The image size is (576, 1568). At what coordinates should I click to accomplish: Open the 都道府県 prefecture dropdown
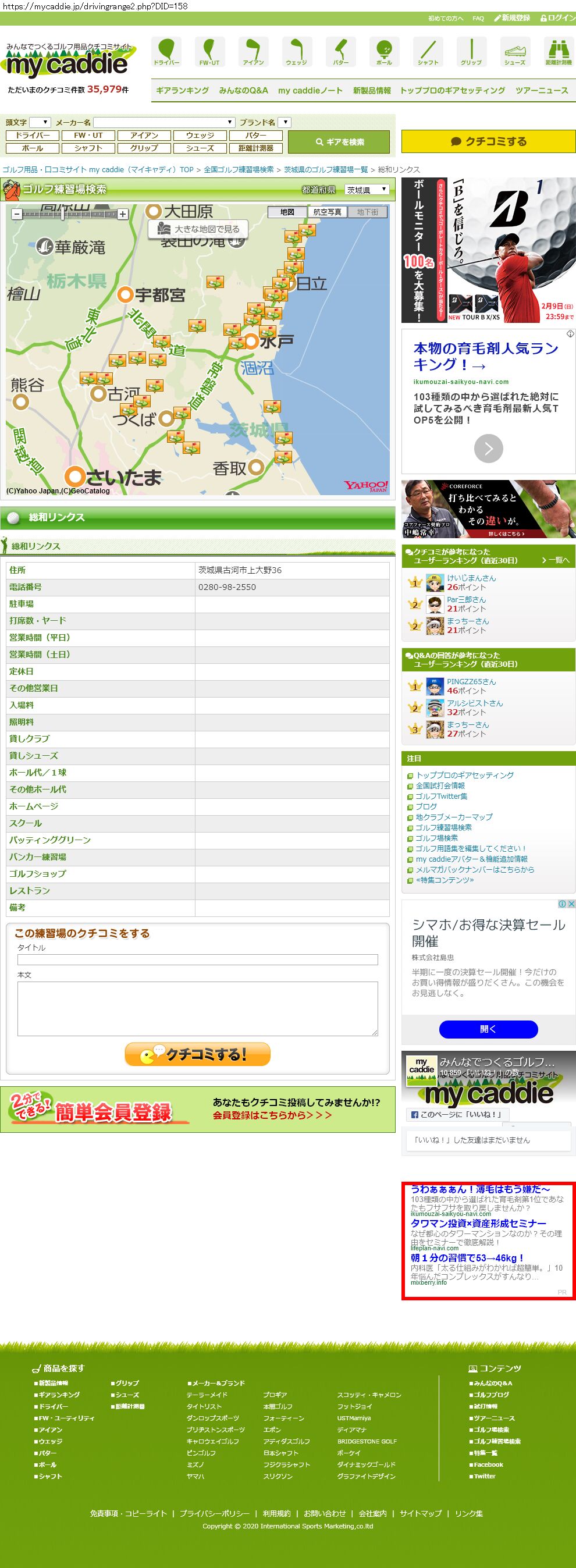click(367, 190)
